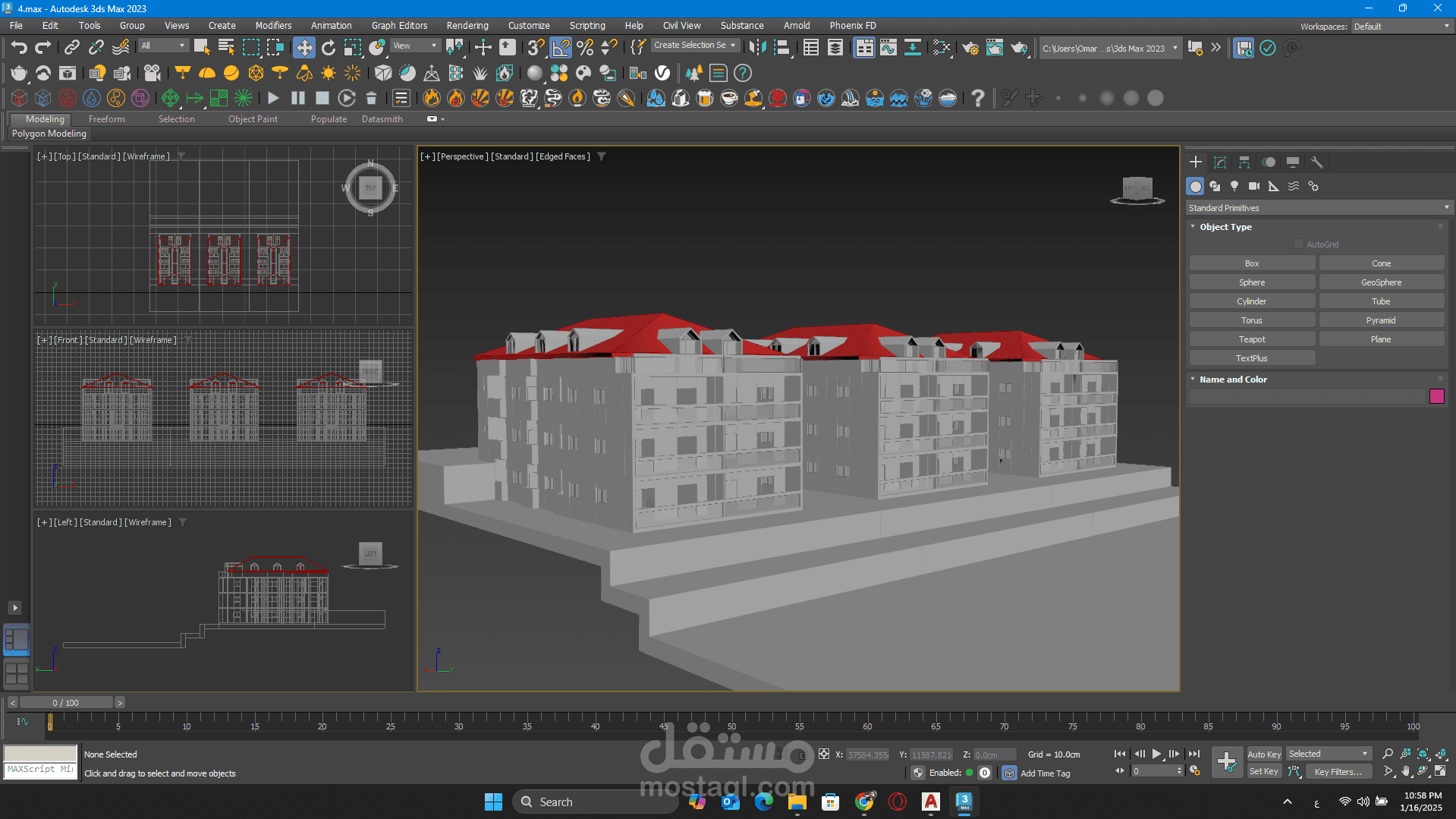
Task: Toggle Auto Key animation mode
Action: click(x=1263, y=754)
